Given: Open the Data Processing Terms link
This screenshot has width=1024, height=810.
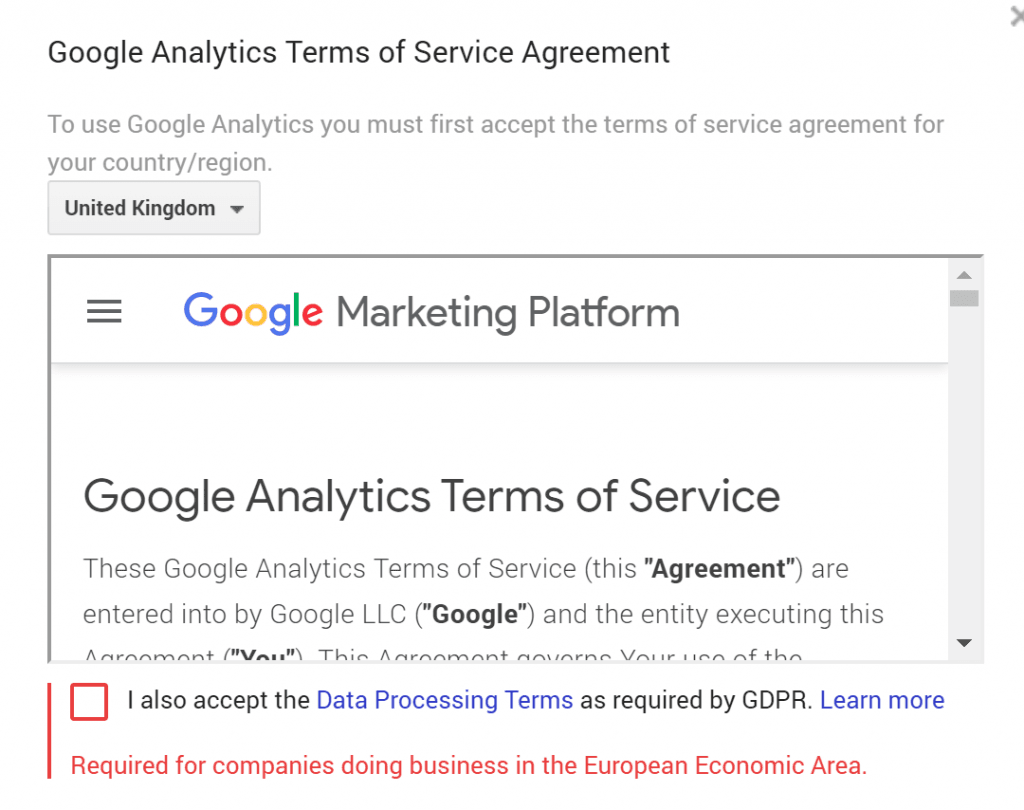Looking at the screenshot, I should [444, 700].
